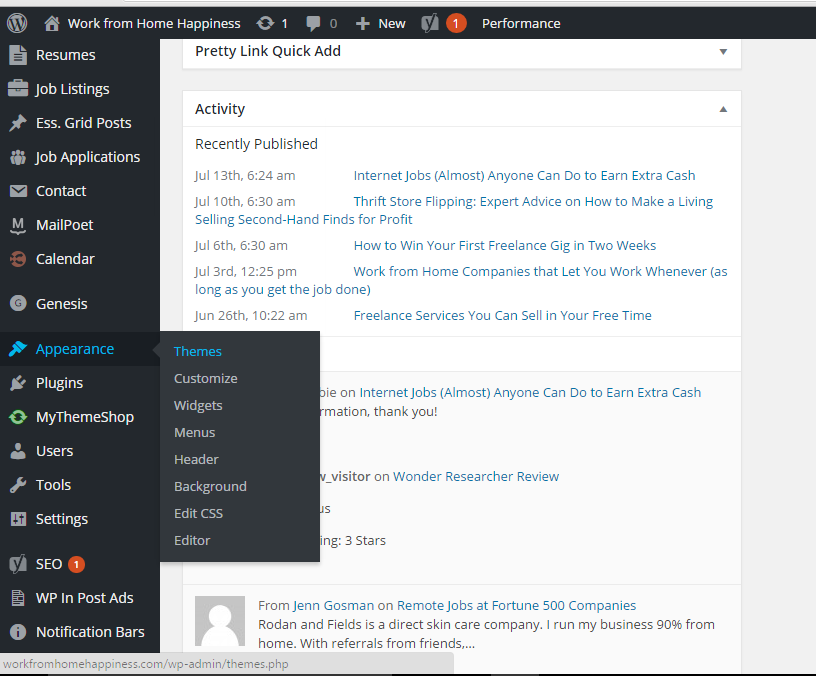Open the updates refresh icon
Image resolution: width=816 pixels, height=676 pixels.
[265, 23]
